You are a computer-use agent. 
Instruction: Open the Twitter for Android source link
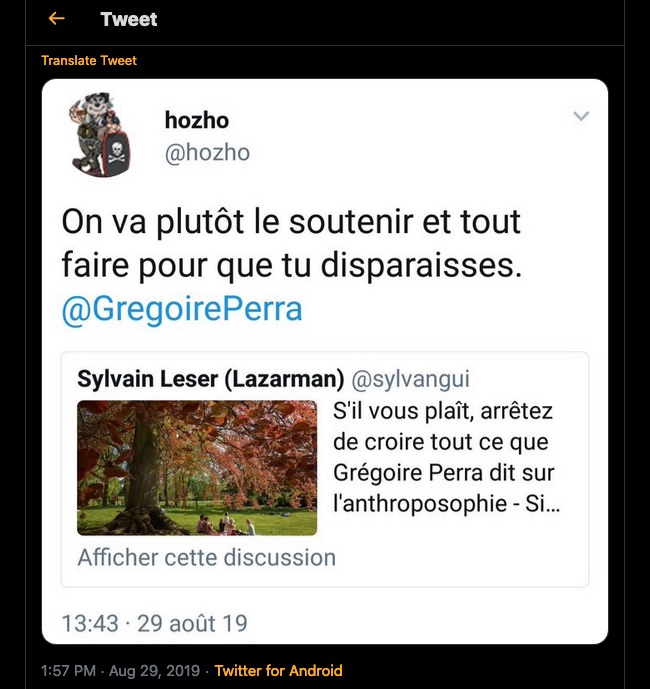(x=279, y=670)
